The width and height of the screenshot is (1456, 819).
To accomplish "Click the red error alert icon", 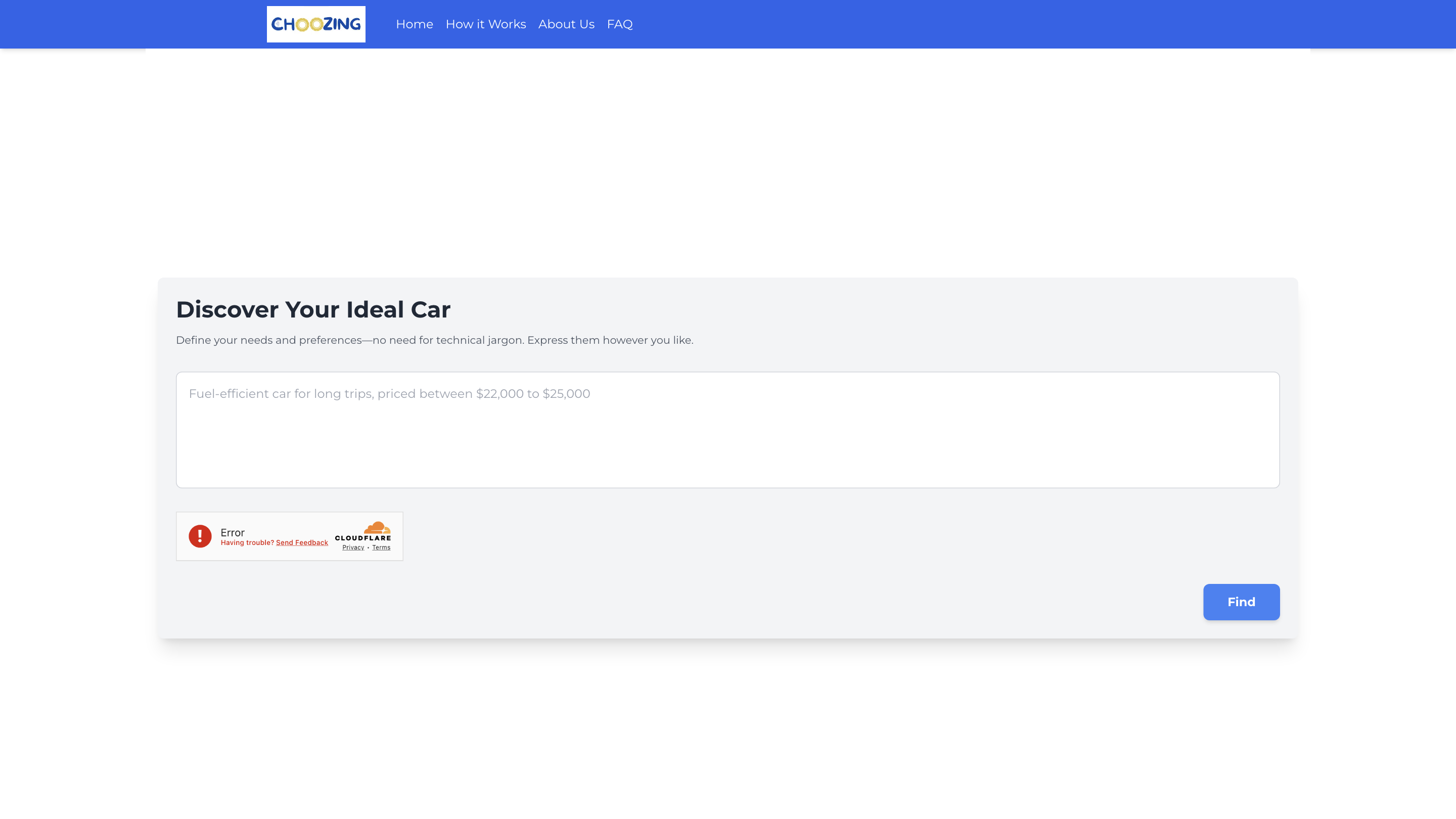I will pyautogui.click(x=201, y=536).
